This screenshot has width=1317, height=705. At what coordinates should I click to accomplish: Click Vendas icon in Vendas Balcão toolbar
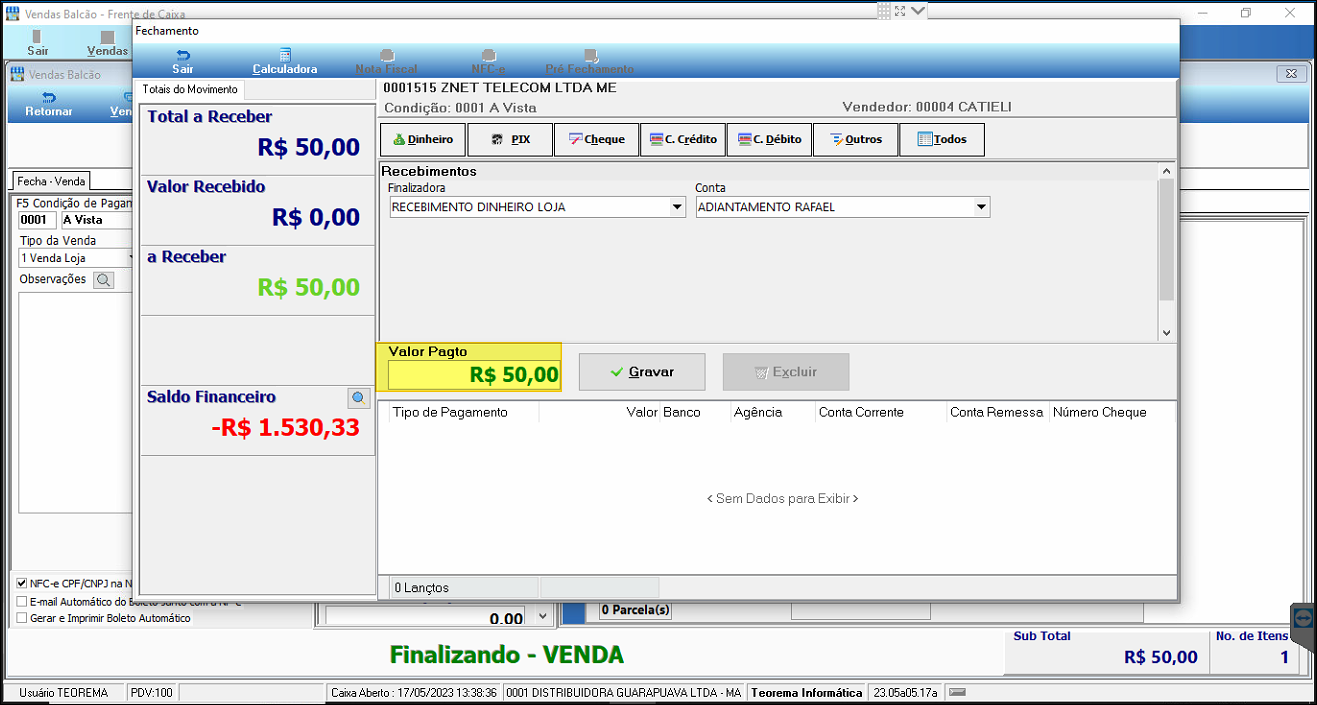[107, 43]
